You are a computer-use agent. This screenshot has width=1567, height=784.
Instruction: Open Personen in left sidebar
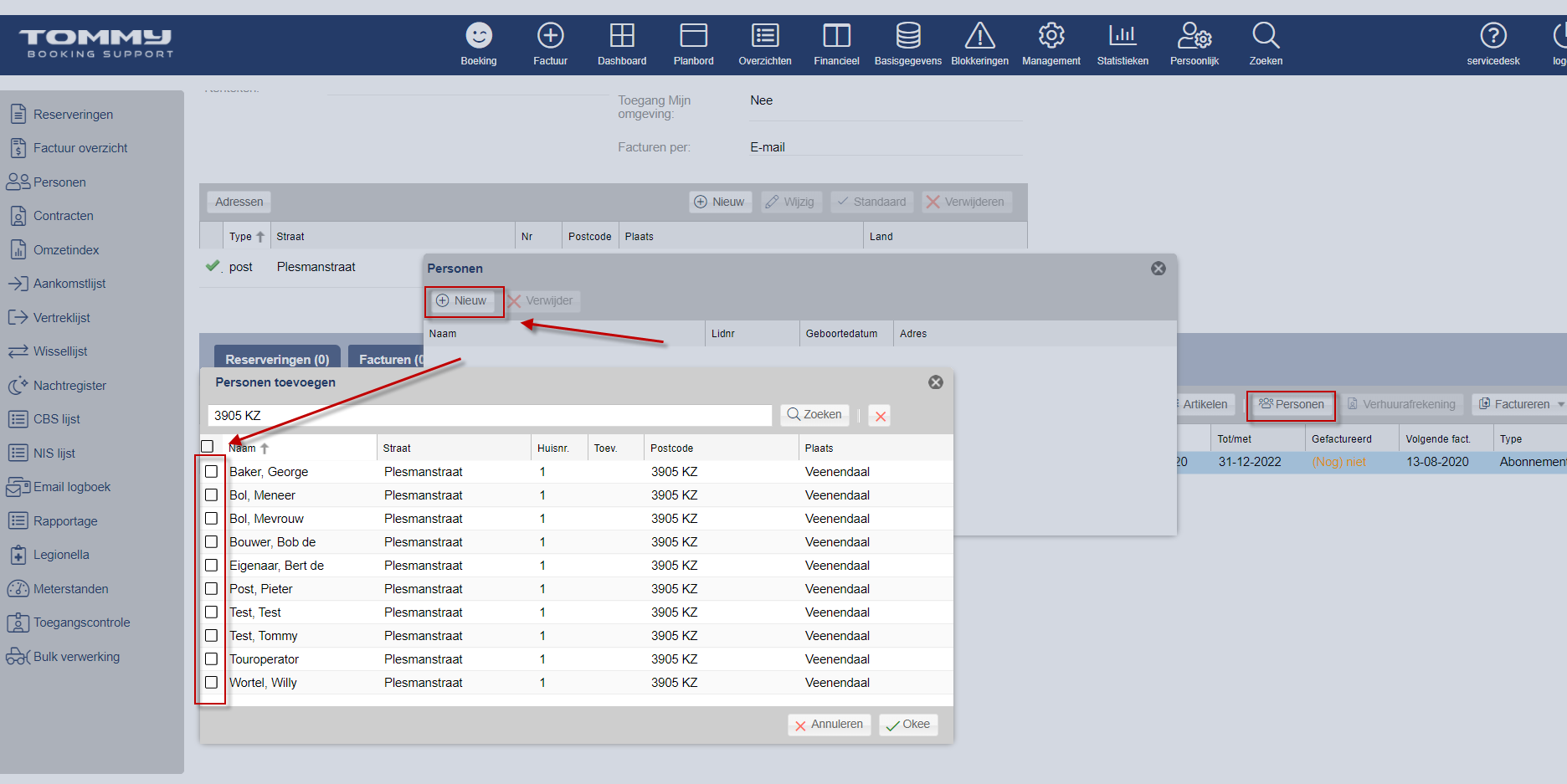click(x=59, y=182)
